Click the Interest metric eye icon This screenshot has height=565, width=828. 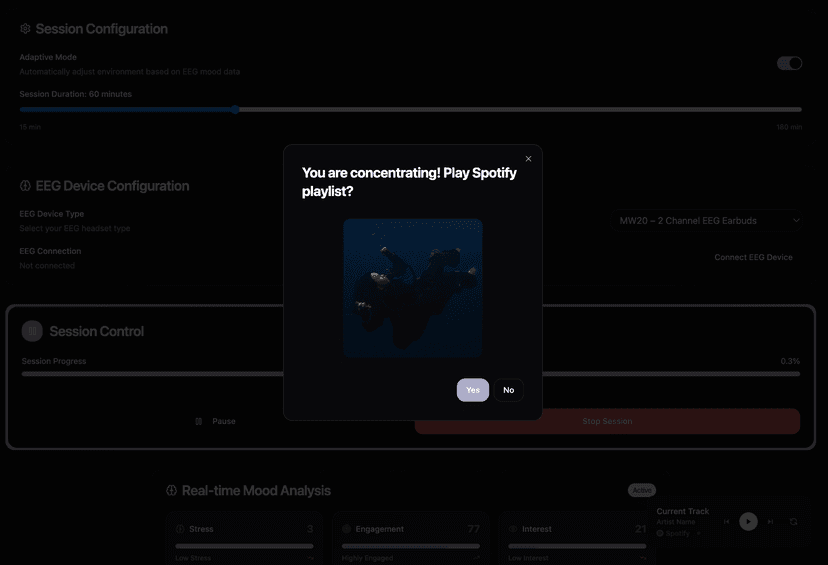513,529
